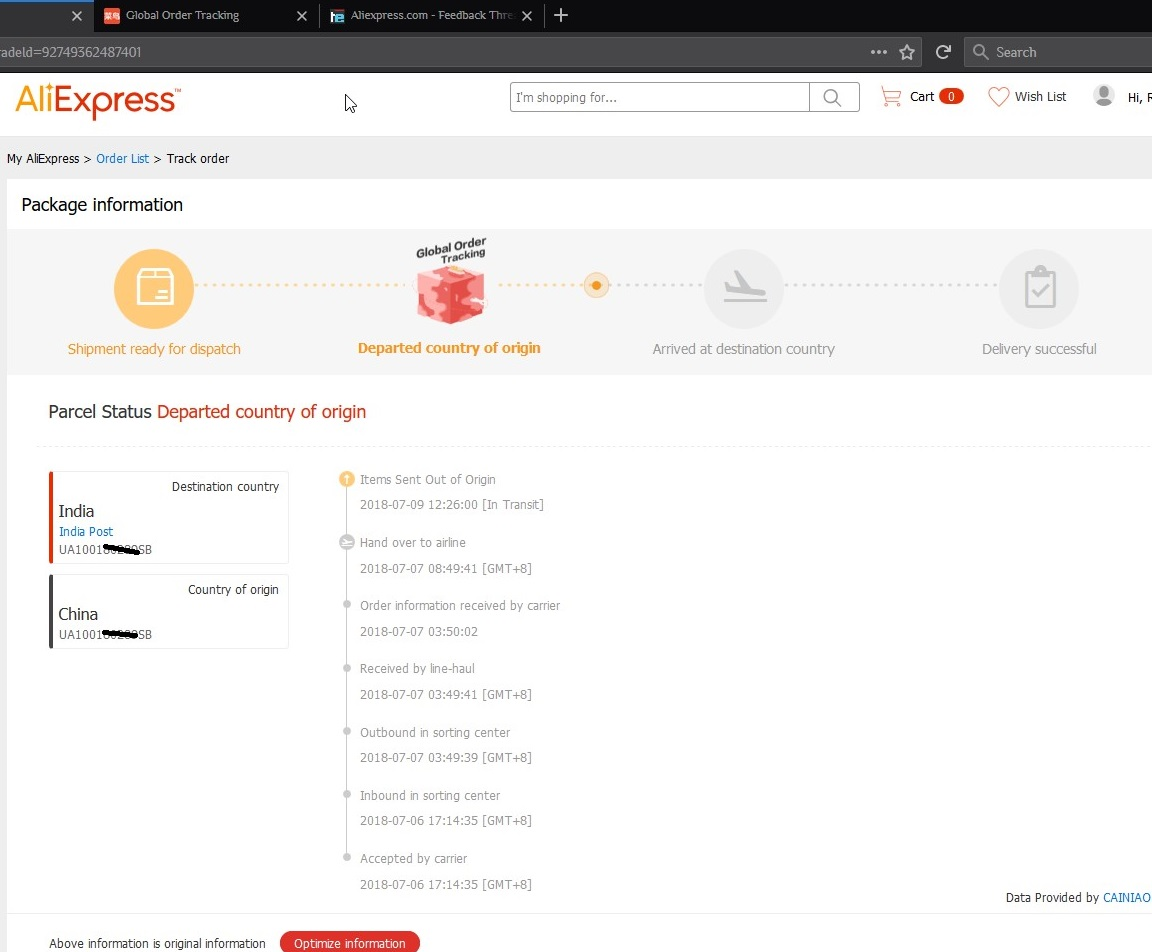Click the Items Sent Out of Origin marker
Screen dimensions: 1152x952
click(x=347, y=480)
